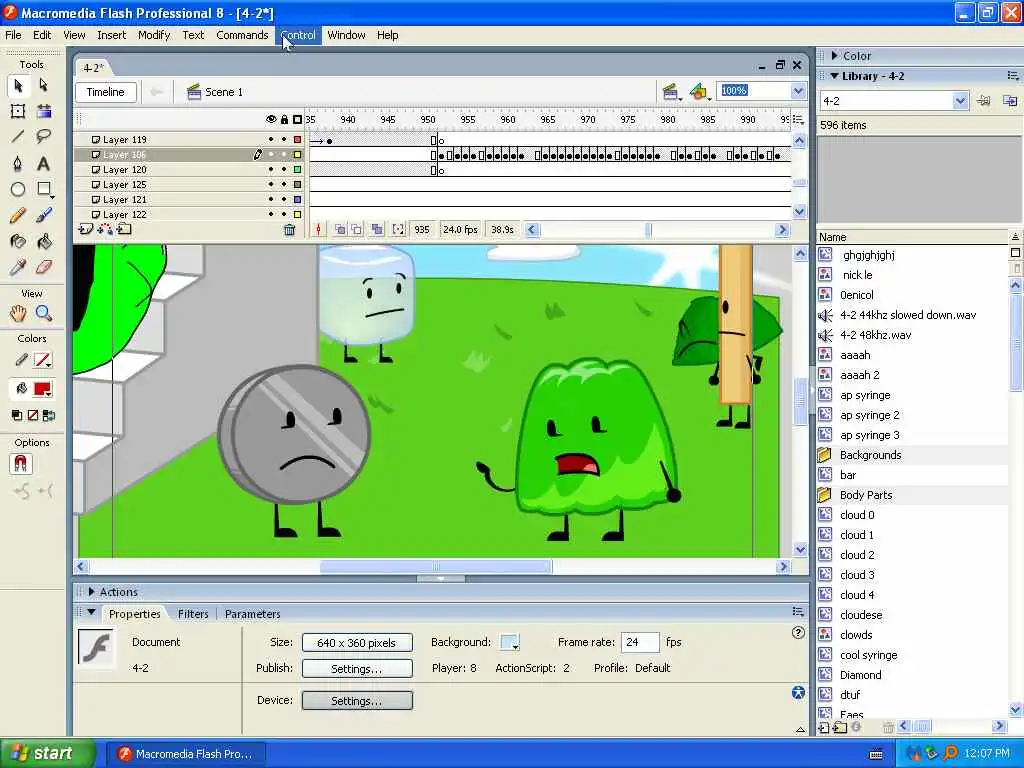This screenshot has width=1024, height=768.
Task: Click the Edit Scene clapperboard icon
Action: coord(670,92)
